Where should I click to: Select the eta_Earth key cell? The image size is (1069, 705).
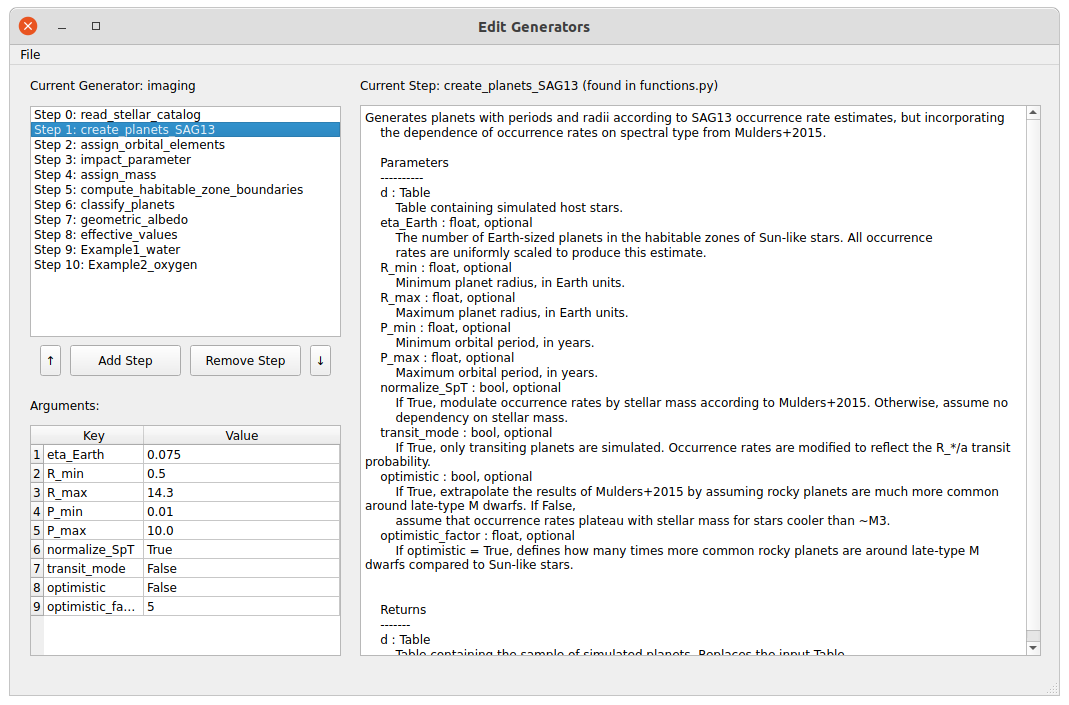click(93, 455)
